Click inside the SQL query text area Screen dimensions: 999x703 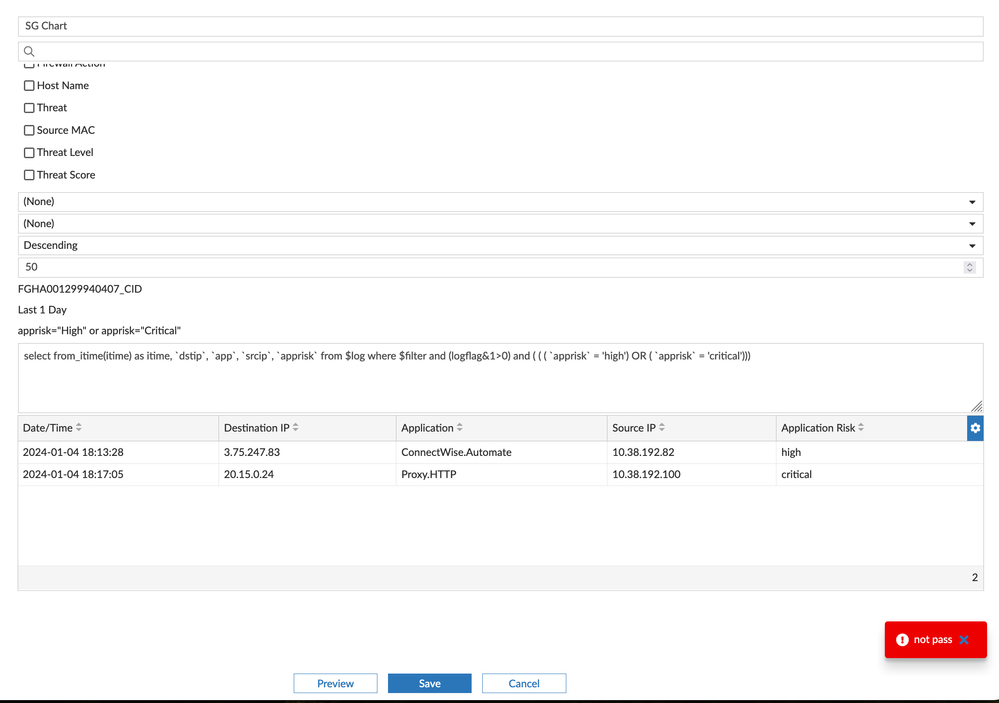pyautogui.click(x=500, y=378)
